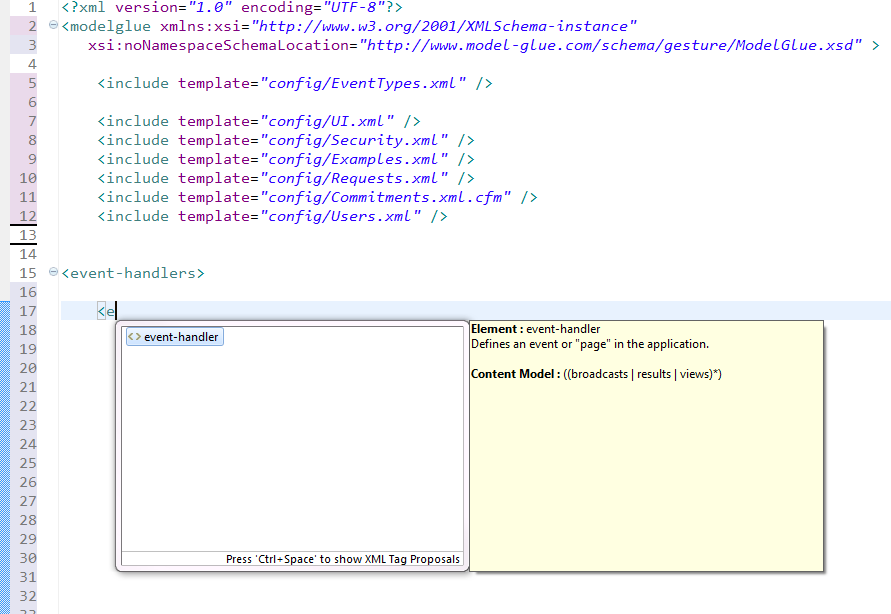891x614 pixels.
Task: Click the 'Element : event-handler' tooltip heading
Action: coord(535,329)
